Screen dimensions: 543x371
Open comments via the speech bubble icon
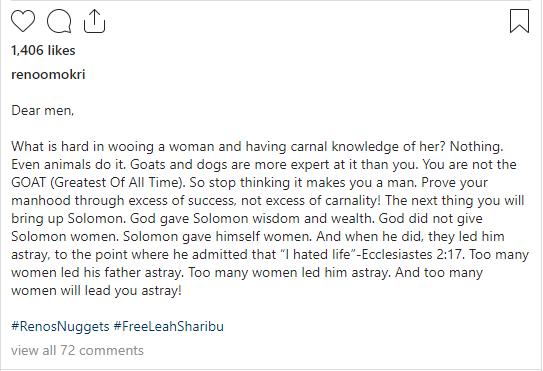coord(59,21)
